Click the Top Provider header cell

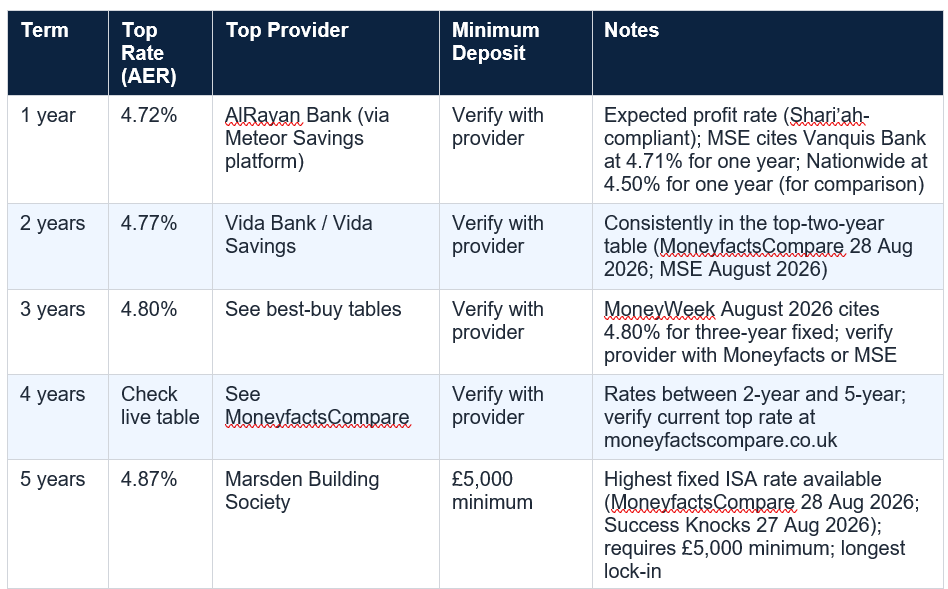[326, 53]
